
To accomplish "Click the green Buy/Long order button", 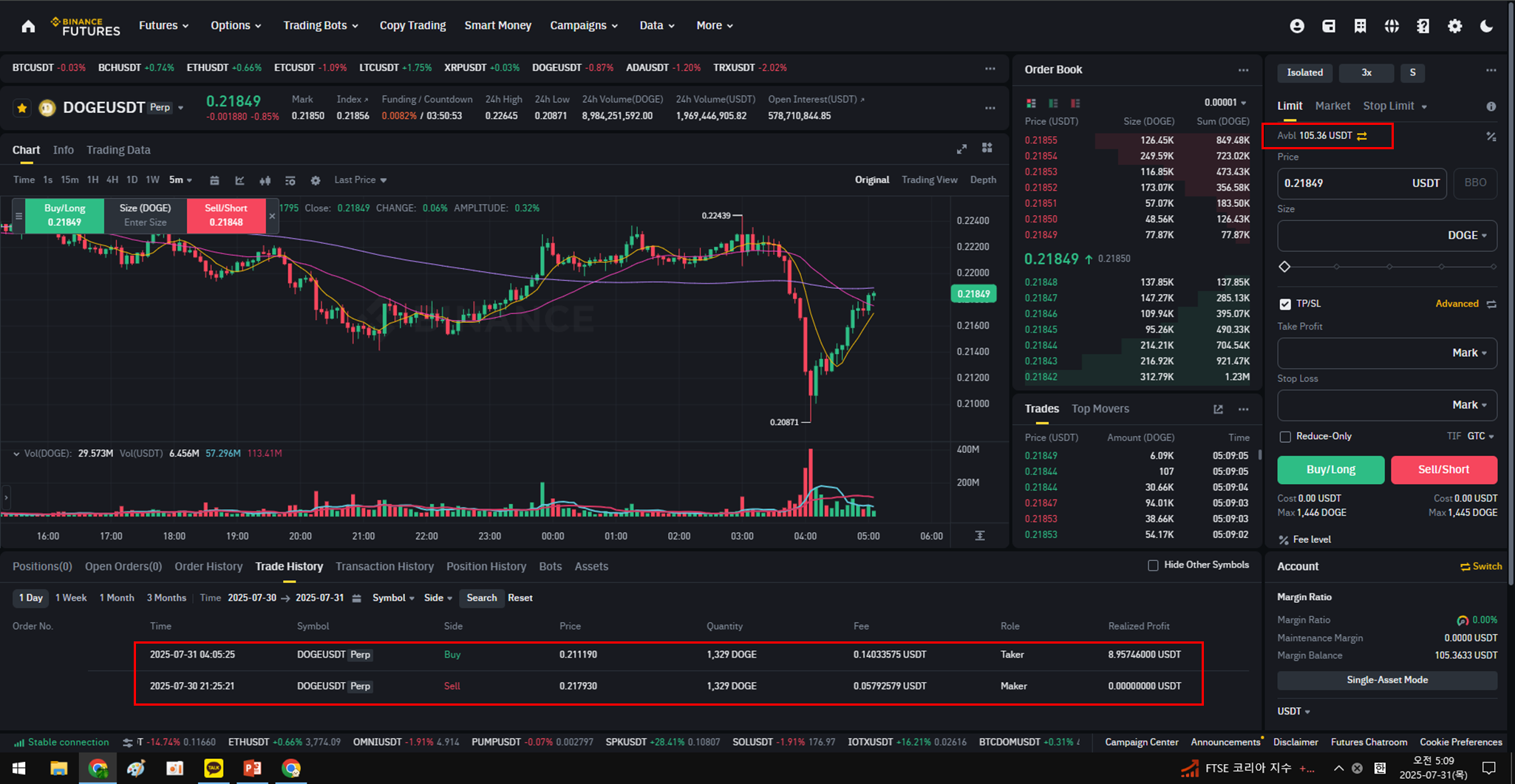I will click(1330, 470).
